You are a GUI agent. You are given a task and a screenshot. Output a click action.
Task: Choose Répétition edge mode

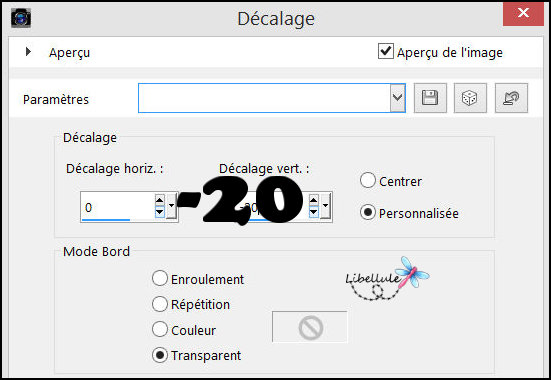(160, 304)
